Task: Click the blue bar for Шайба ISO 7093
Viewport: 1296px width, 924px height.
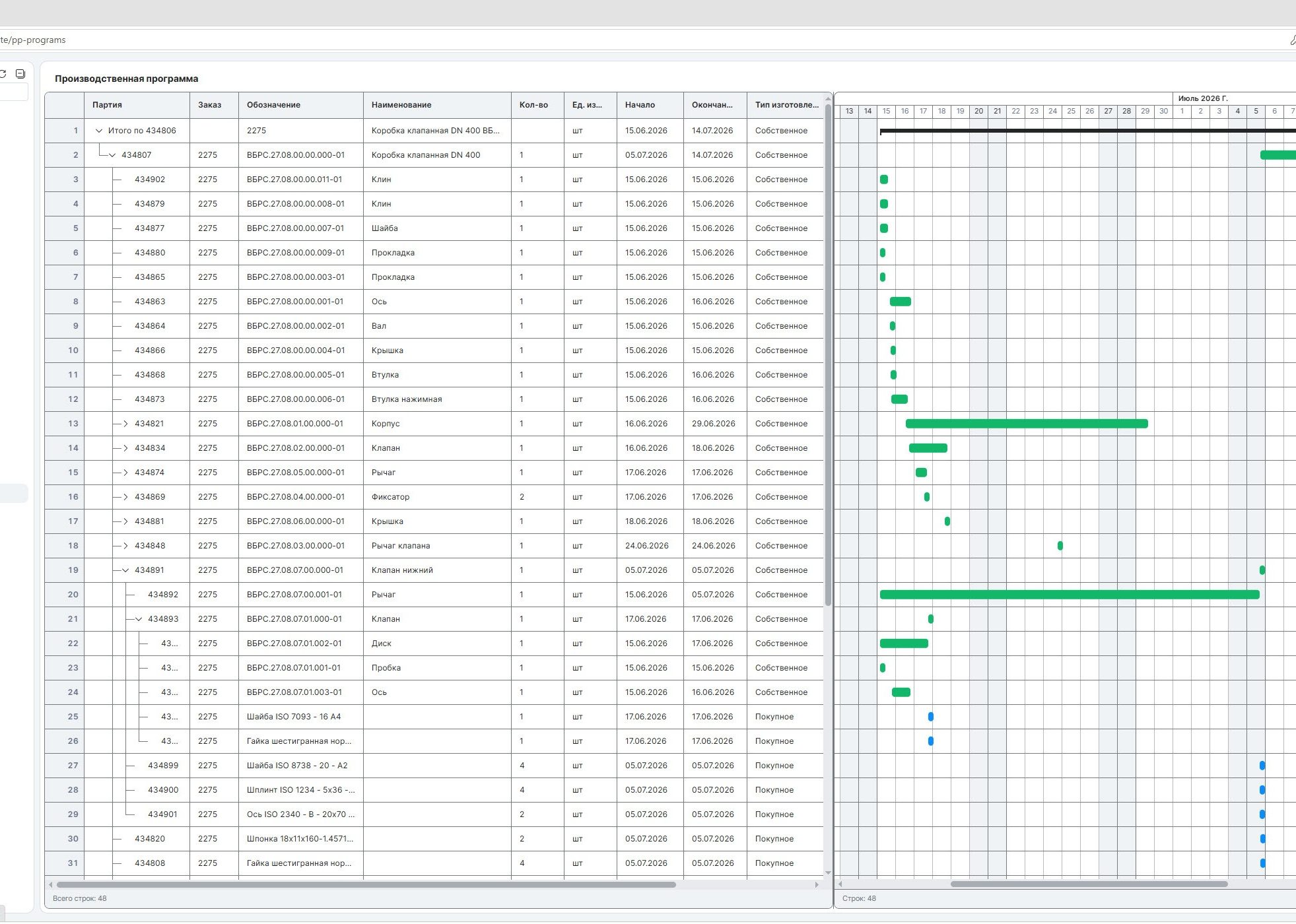Action: (x=931, y=717)
